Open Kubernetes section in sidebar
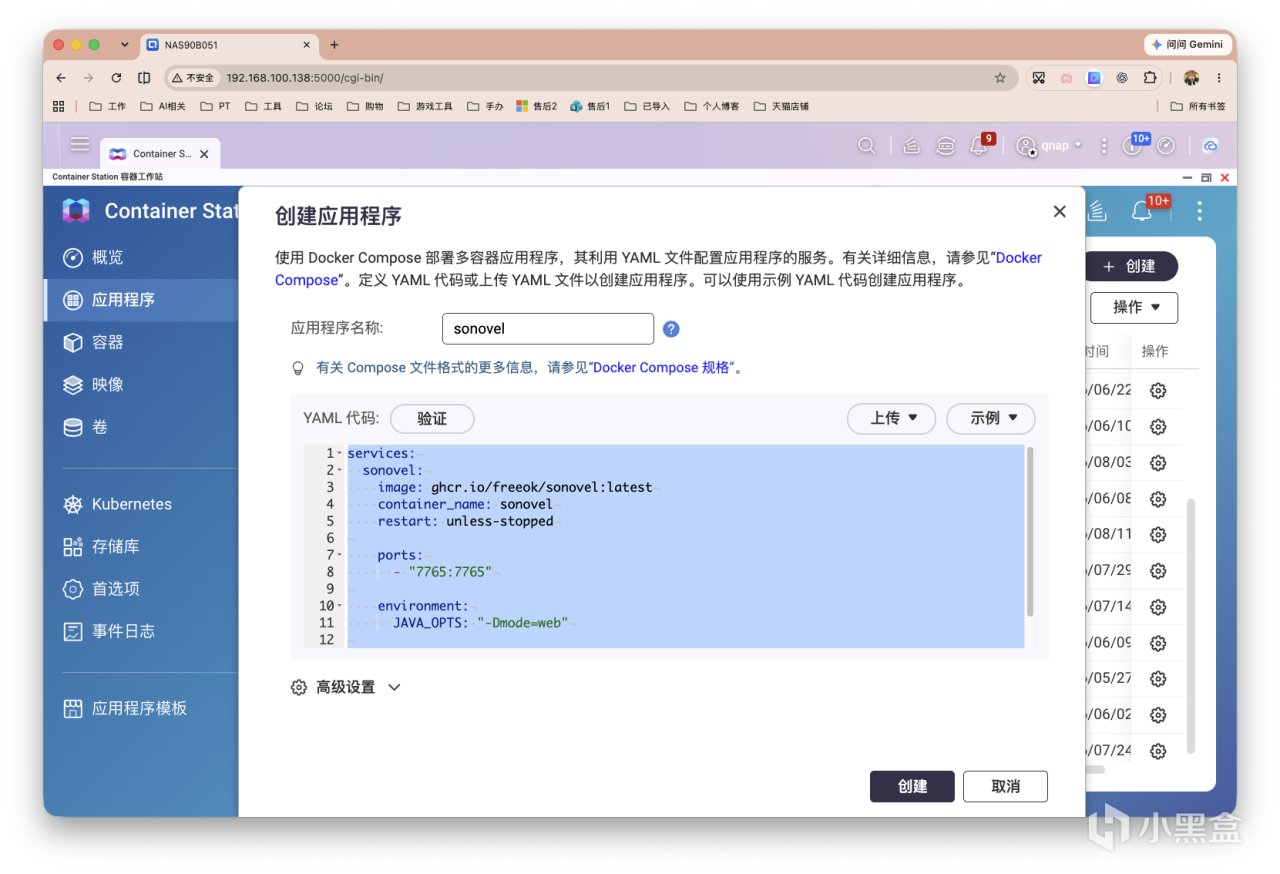The height and width of the screenshot is (874, 1280). tap(117, 504)
